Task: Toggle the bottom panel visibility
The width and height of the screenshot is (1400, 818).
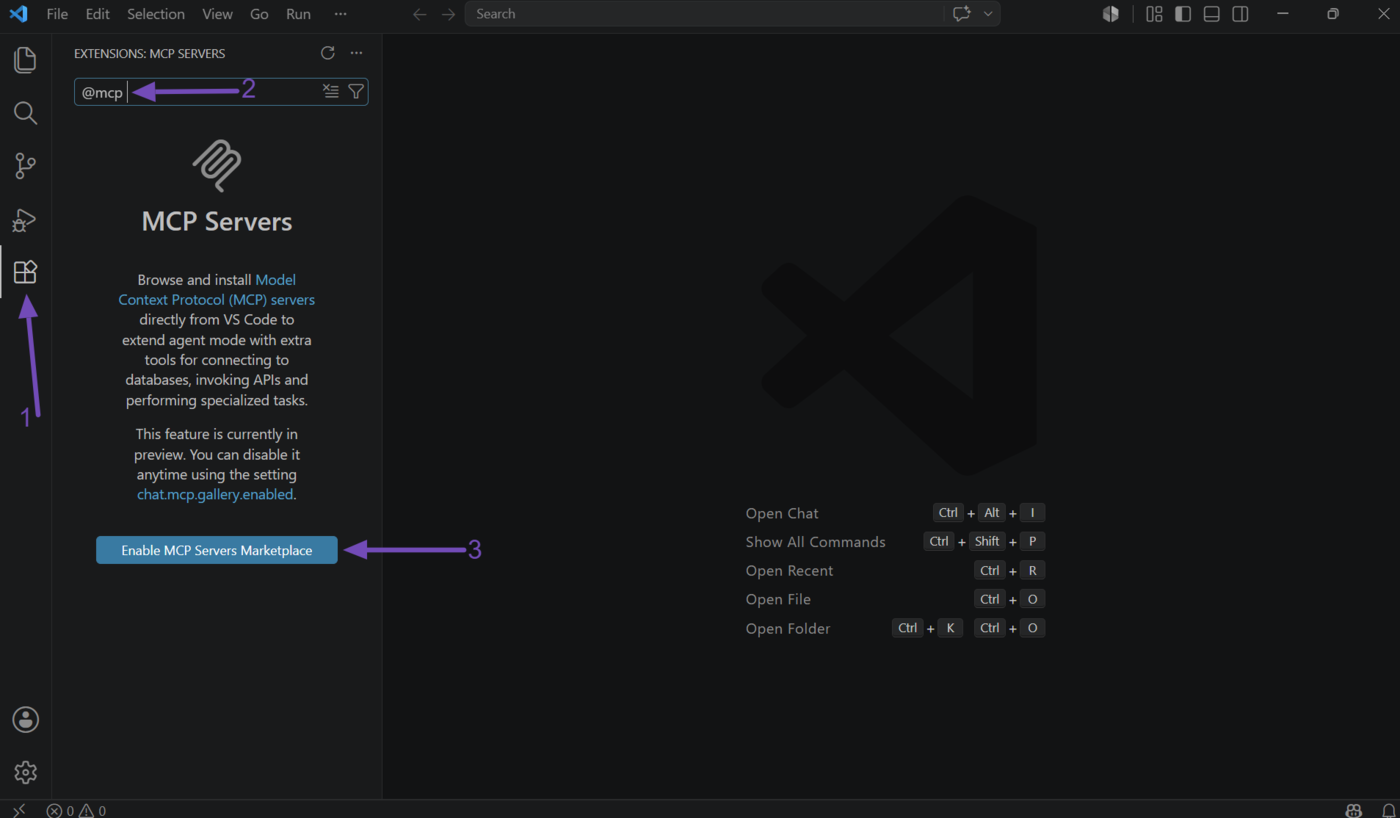Action: click(x=1211, y=14)
